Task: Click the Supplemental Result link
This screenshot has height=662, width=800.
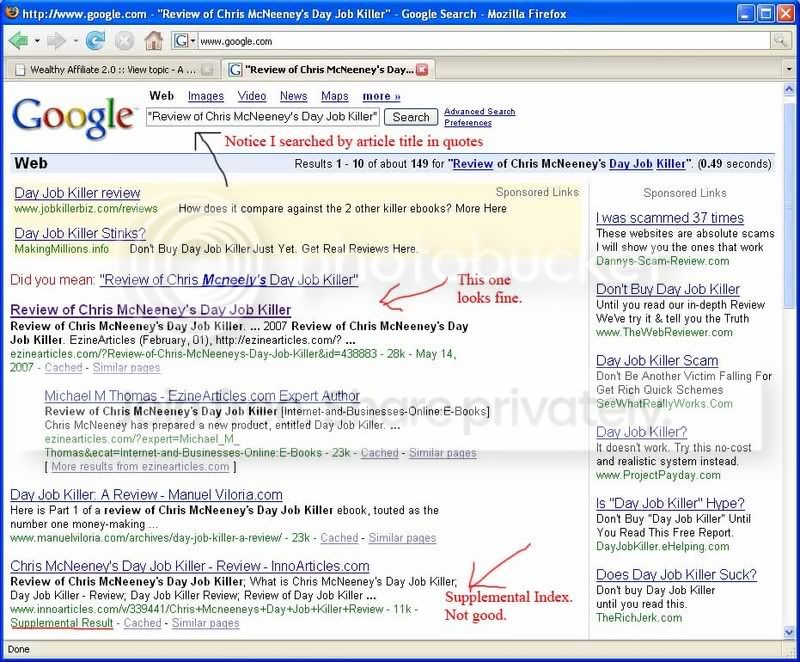Action: (62, 623)
